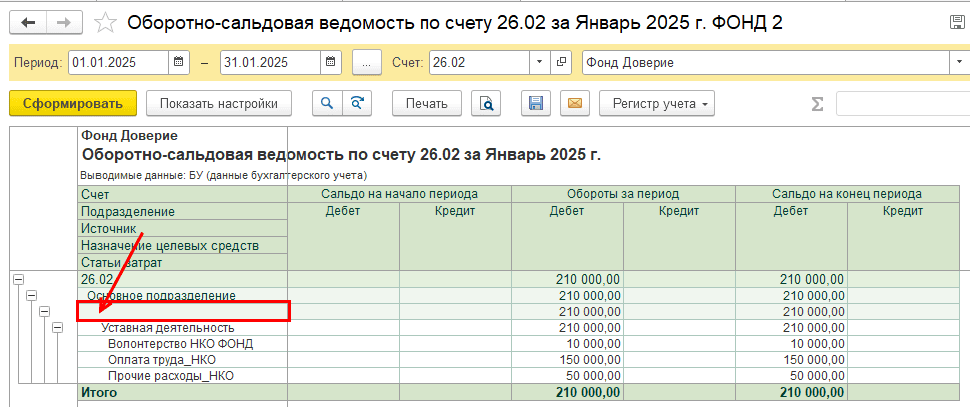
Task: Open calendar for start date 01.01.2025
Action: point(179,62)
